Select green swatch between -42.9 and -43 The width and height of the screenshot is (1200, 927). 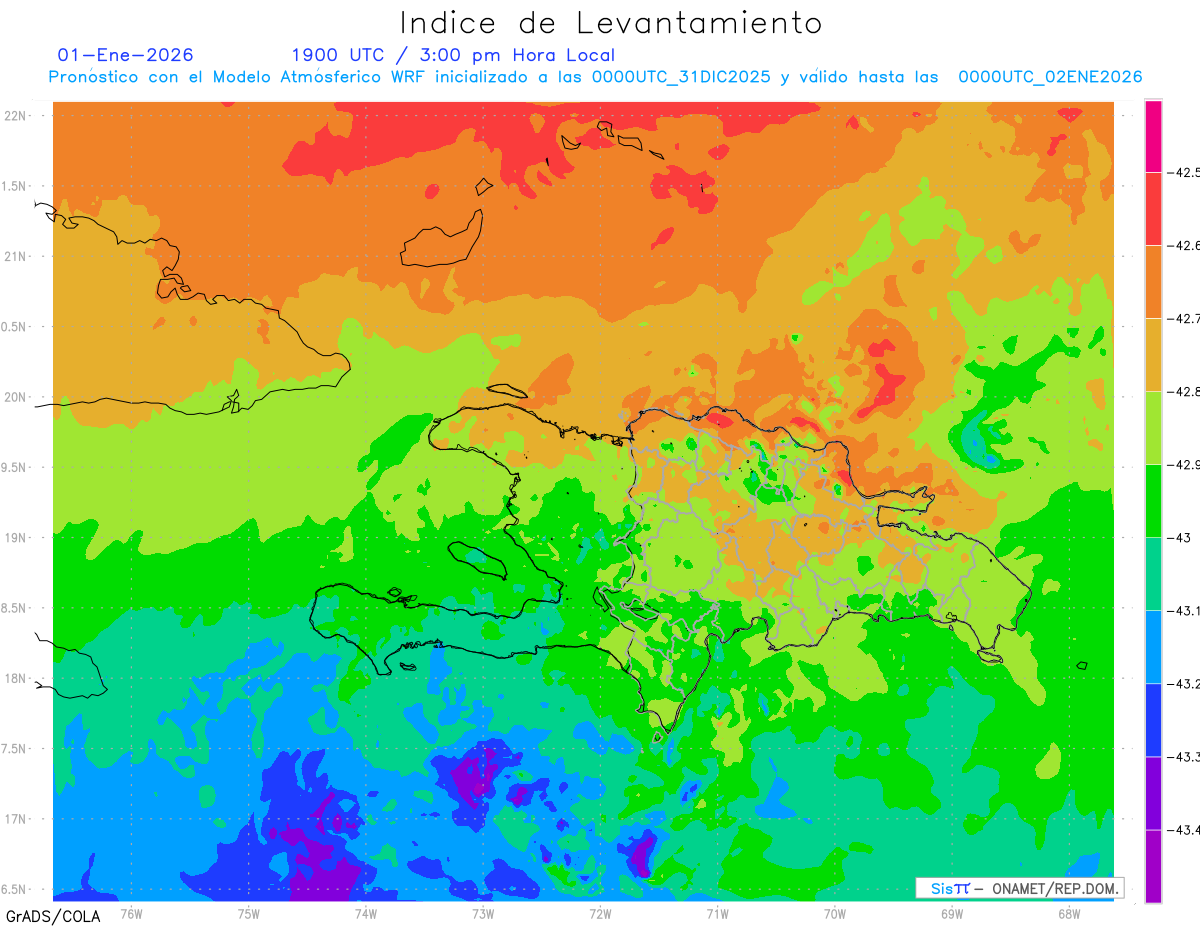click(1153, 501)
